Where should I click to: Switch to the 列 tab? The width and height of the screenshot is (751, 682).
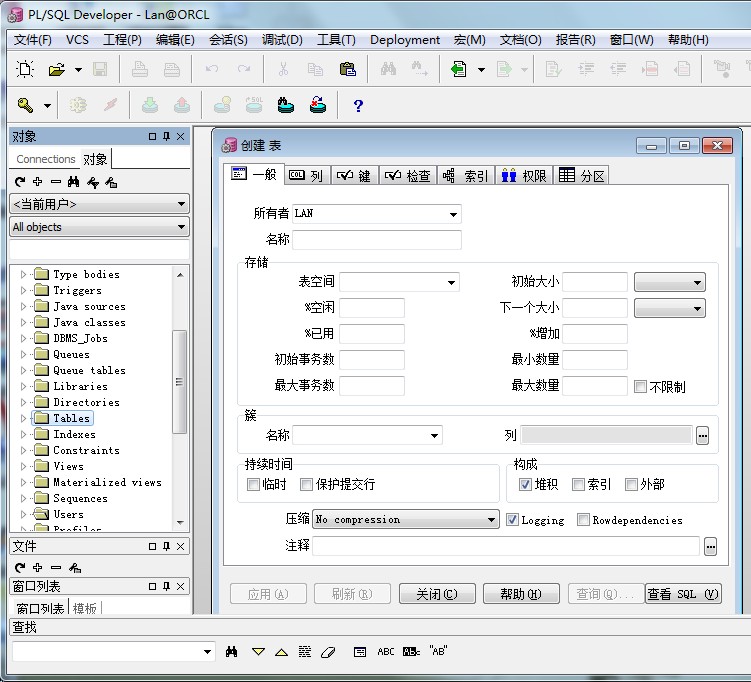point(307,176)
